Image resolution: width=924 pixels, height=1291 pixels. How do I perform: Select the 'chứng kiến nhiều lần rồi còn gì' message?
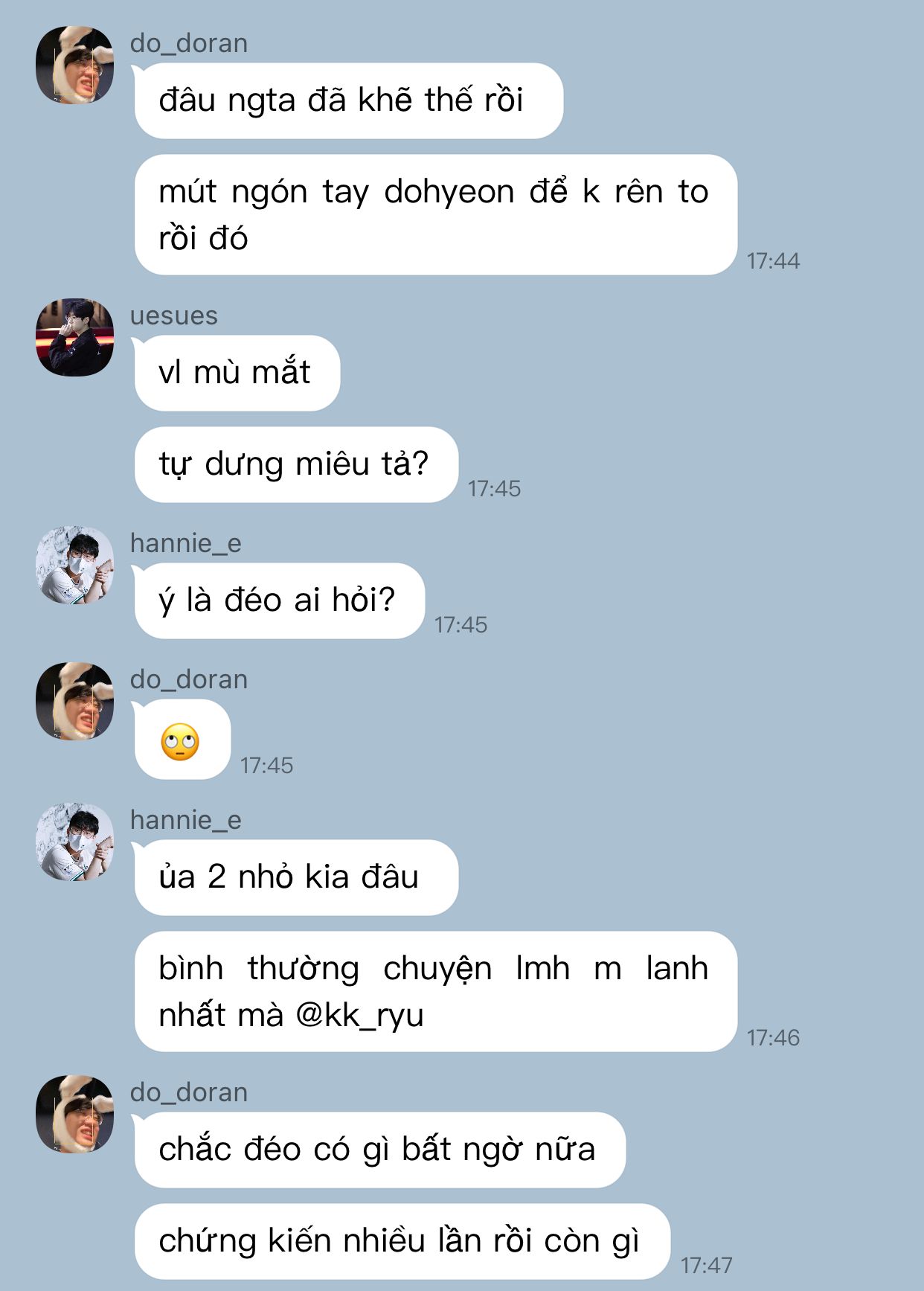click(x=402, y=1241)
